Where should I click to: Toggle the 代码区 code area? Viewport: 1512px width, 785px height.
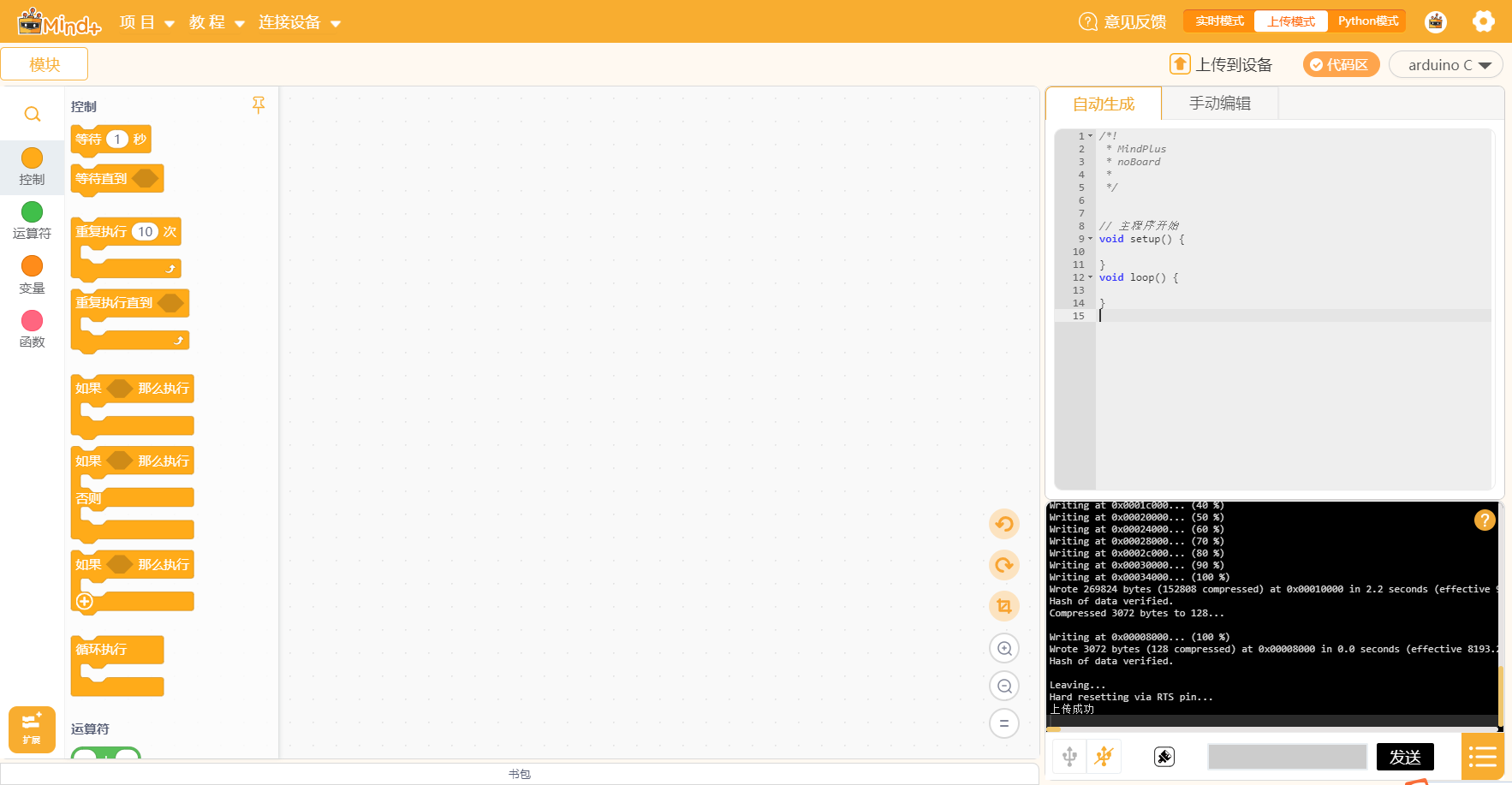(1341, 64)
